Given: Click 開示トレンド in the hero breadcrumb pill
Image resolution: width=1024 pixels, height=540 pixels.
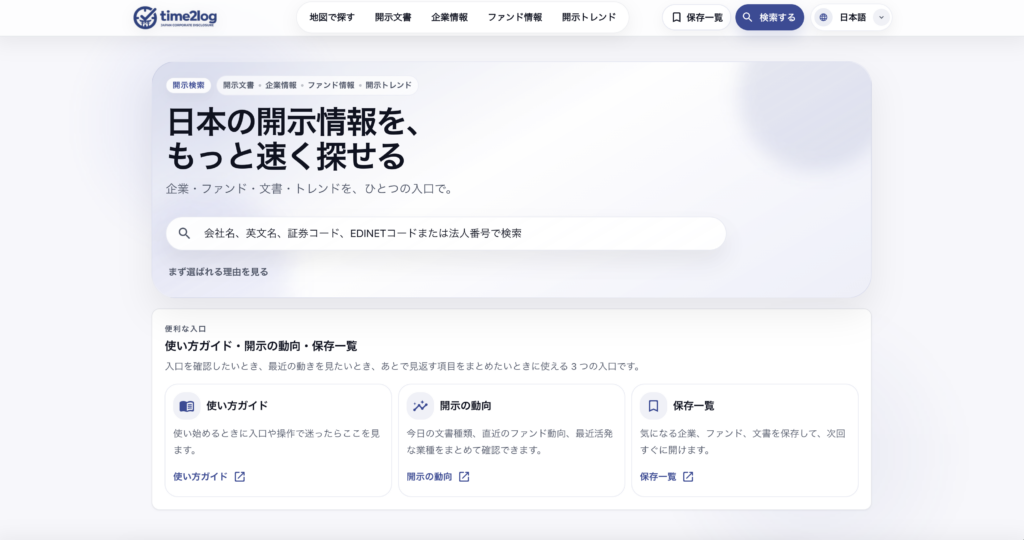Looking at the screenshot, I should tap(389, 86).
